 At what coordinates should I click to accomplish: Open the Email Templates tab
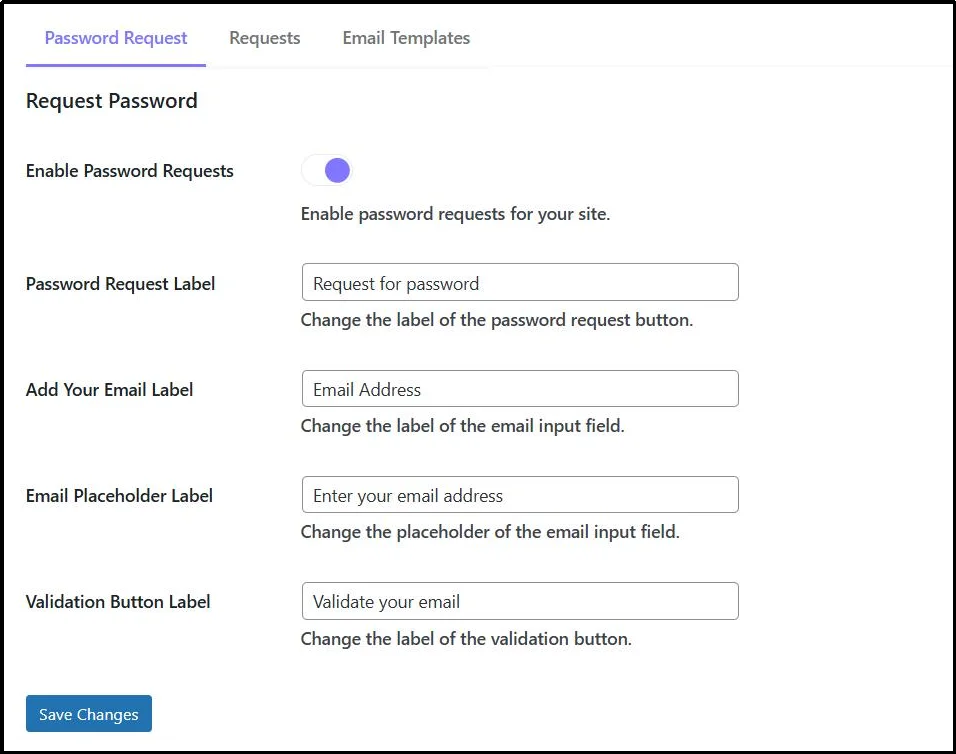pyautogui.click(x=405, y=37)
